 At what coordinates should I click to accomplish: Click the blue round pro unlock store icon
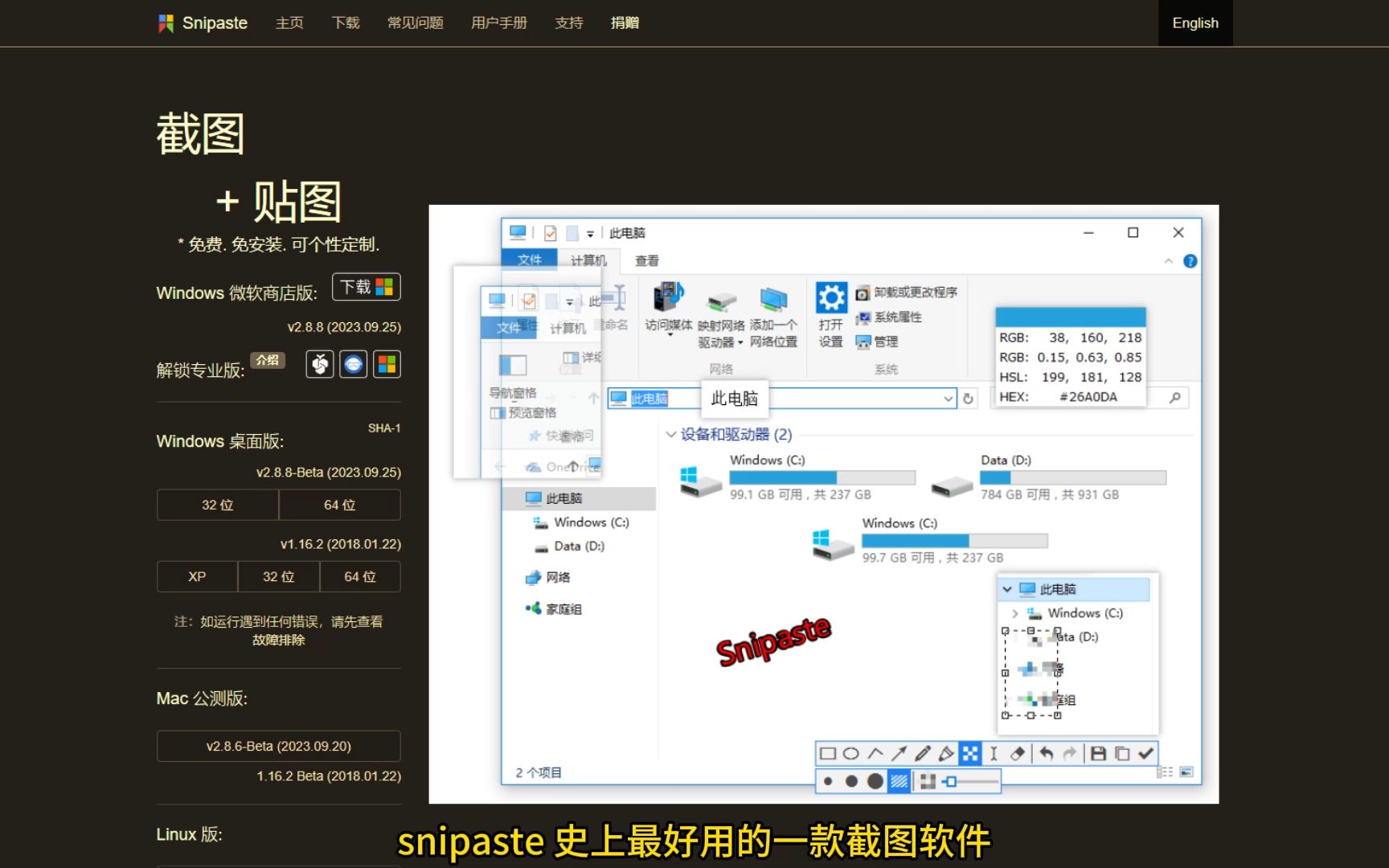point(353,365)
